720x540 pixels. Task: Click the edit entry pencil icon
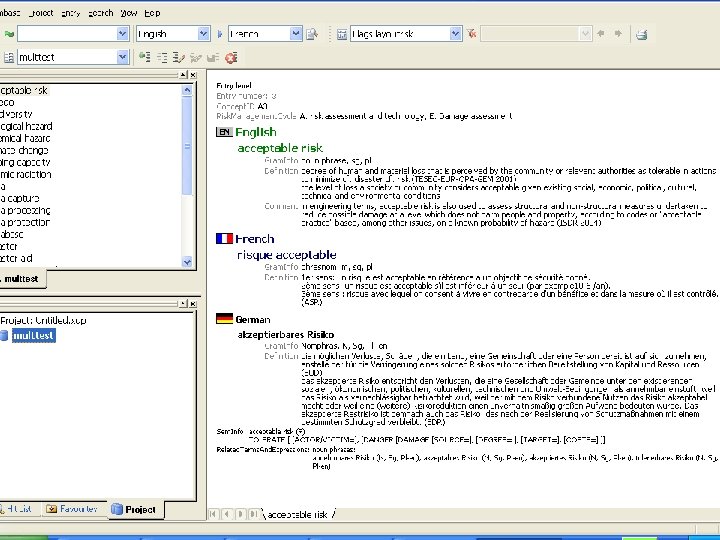(x=179, y=57)
